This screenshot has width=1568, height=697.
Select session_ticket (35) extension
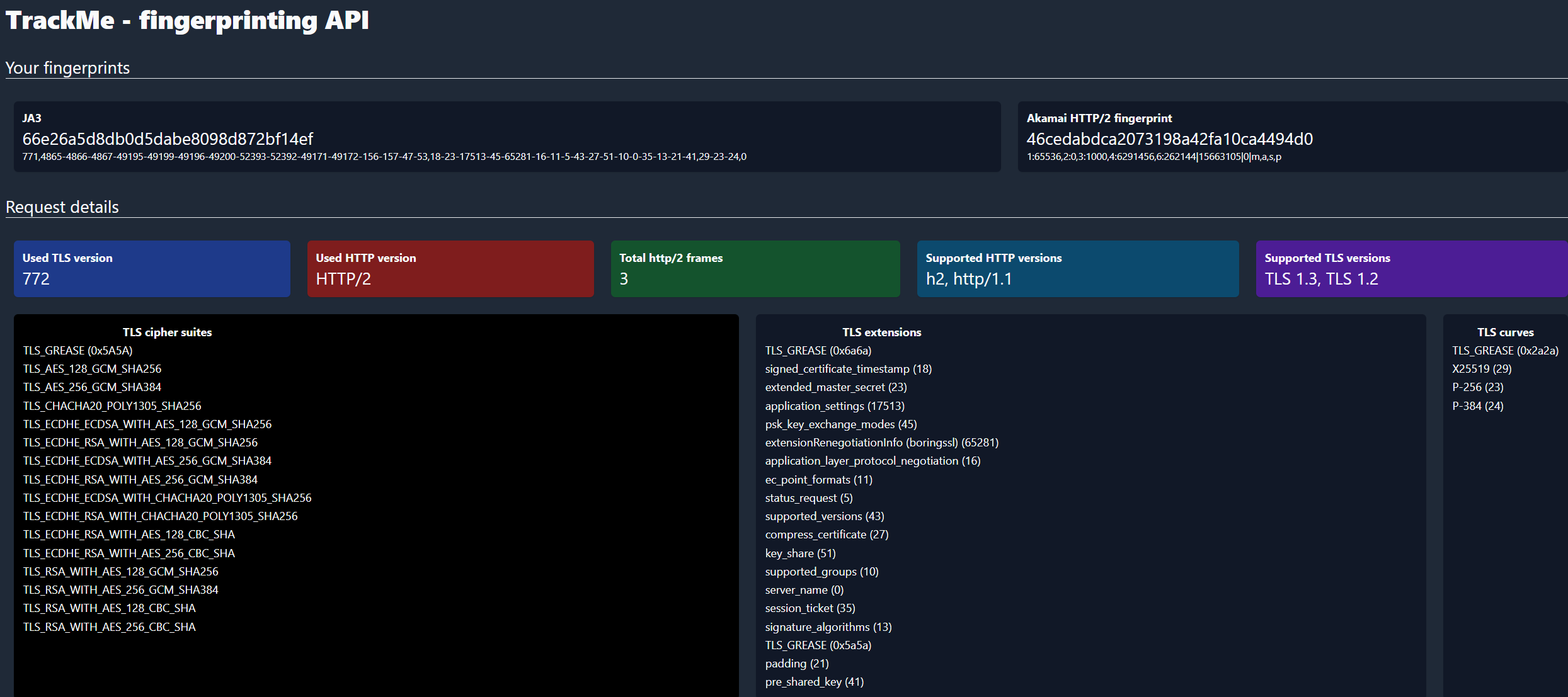[x=810, y=608]
